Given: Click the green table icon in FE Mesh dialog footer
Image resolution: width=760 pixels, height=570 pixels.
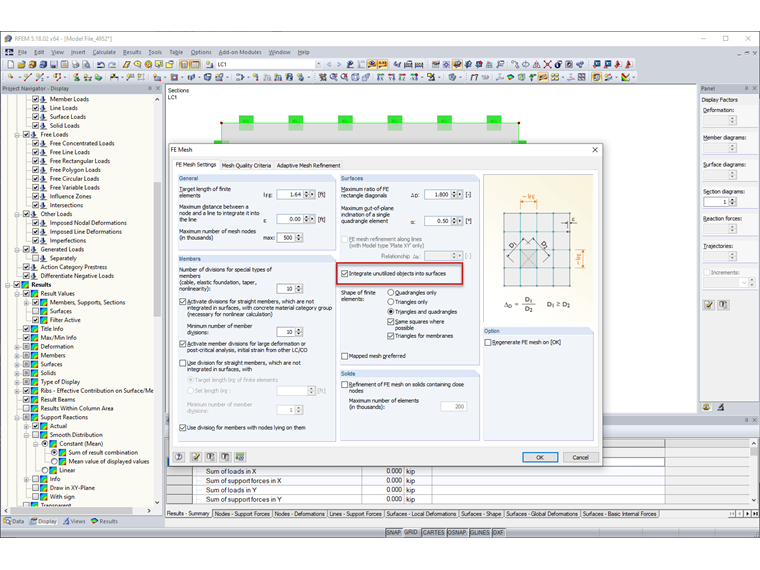Looking at the screenshot, I should [240, 457].
